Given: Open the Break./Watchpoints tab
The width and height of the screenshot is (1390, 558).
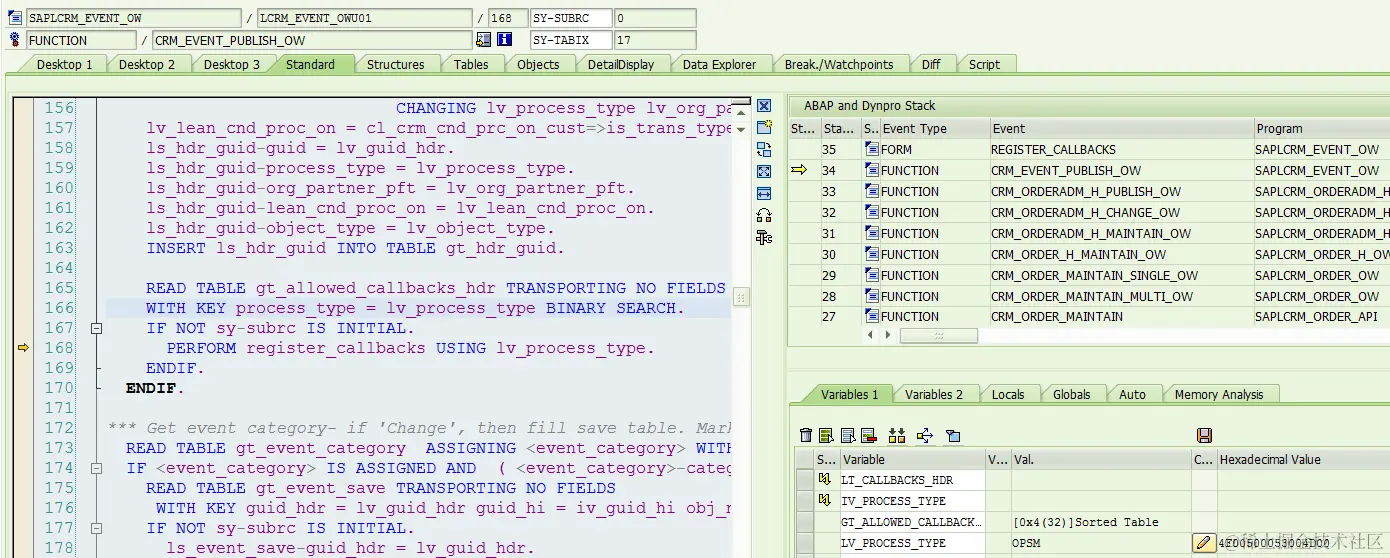Looking at the screenshot, I should 838,64.
